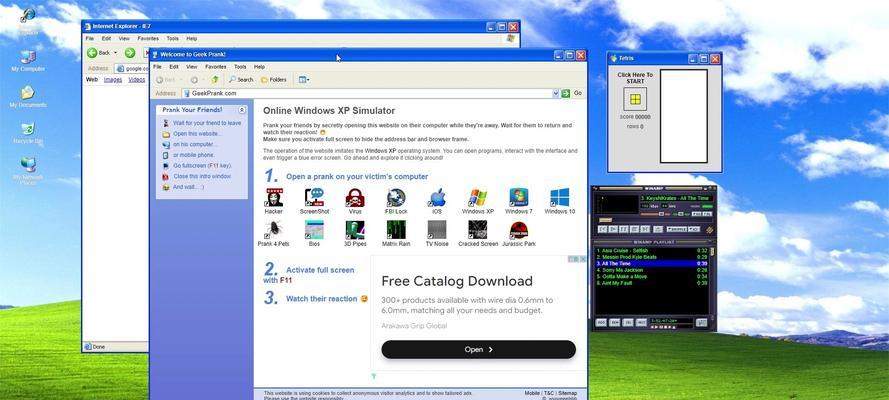
Task: Select playlist track Aint My Fault
Action: pyautogui.click(x=651, y=283)
